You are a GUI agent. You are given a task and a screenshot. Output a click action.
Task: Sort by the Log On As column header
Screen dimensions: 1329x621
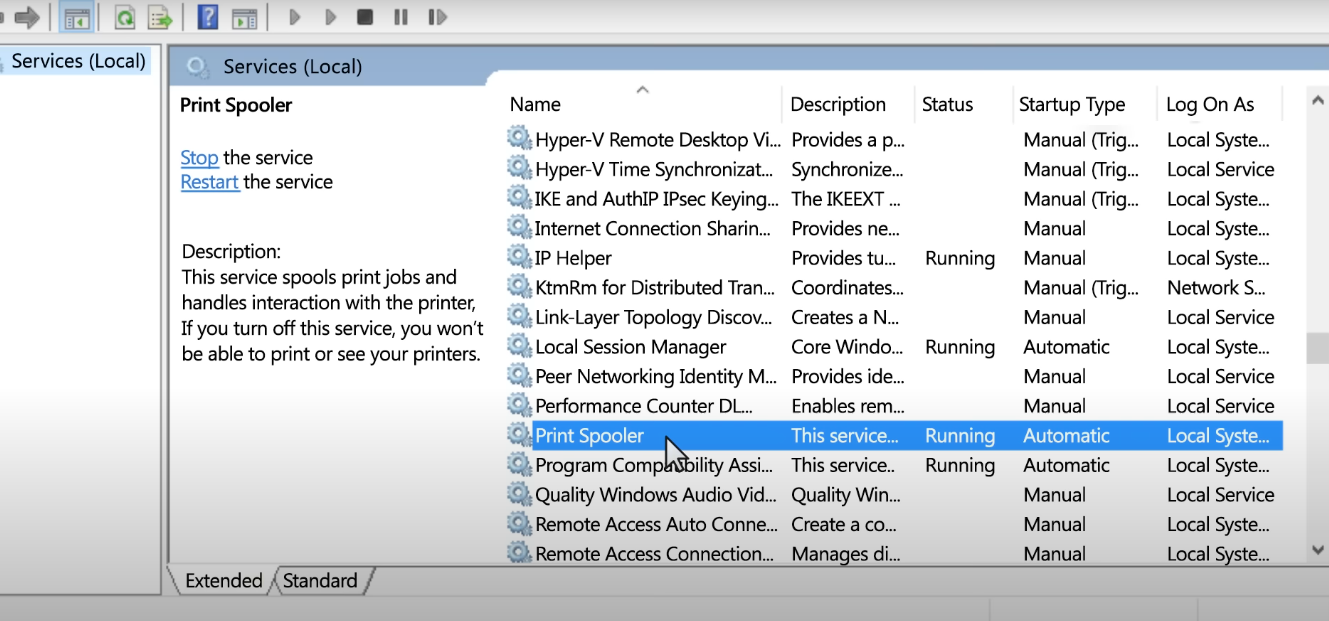point(1210,105)
